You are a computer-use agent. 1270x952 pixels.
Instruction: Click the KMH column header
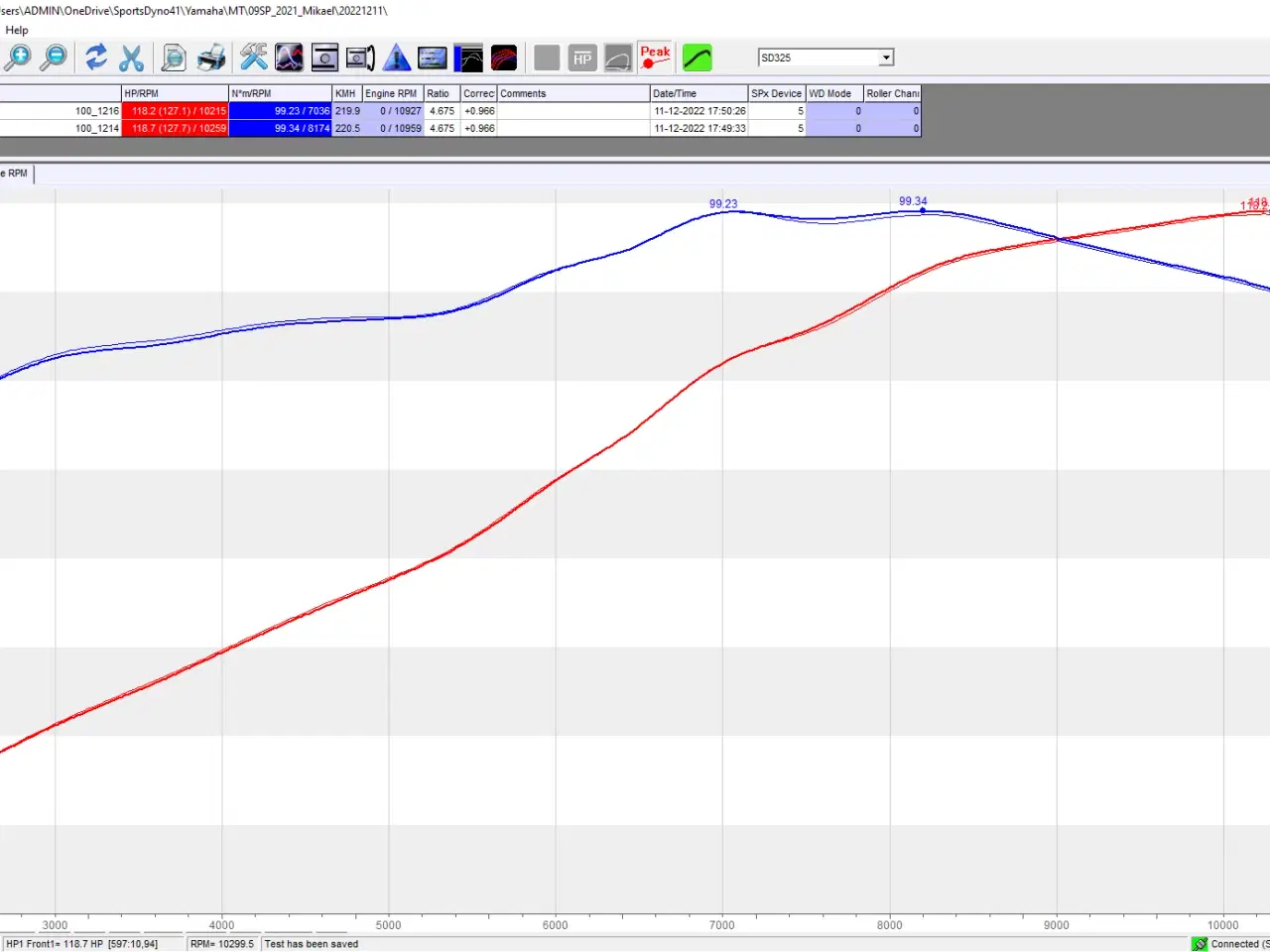(x=346, y=93)
